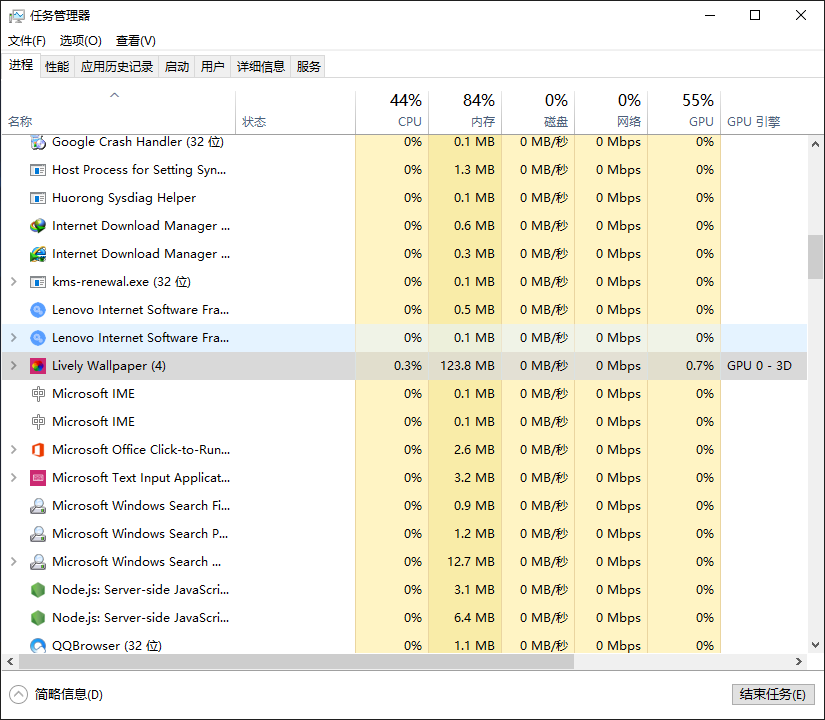Expand the kms-renewal.exe process group
Viewport: 825px width, 720px height.
click(14, 282)
